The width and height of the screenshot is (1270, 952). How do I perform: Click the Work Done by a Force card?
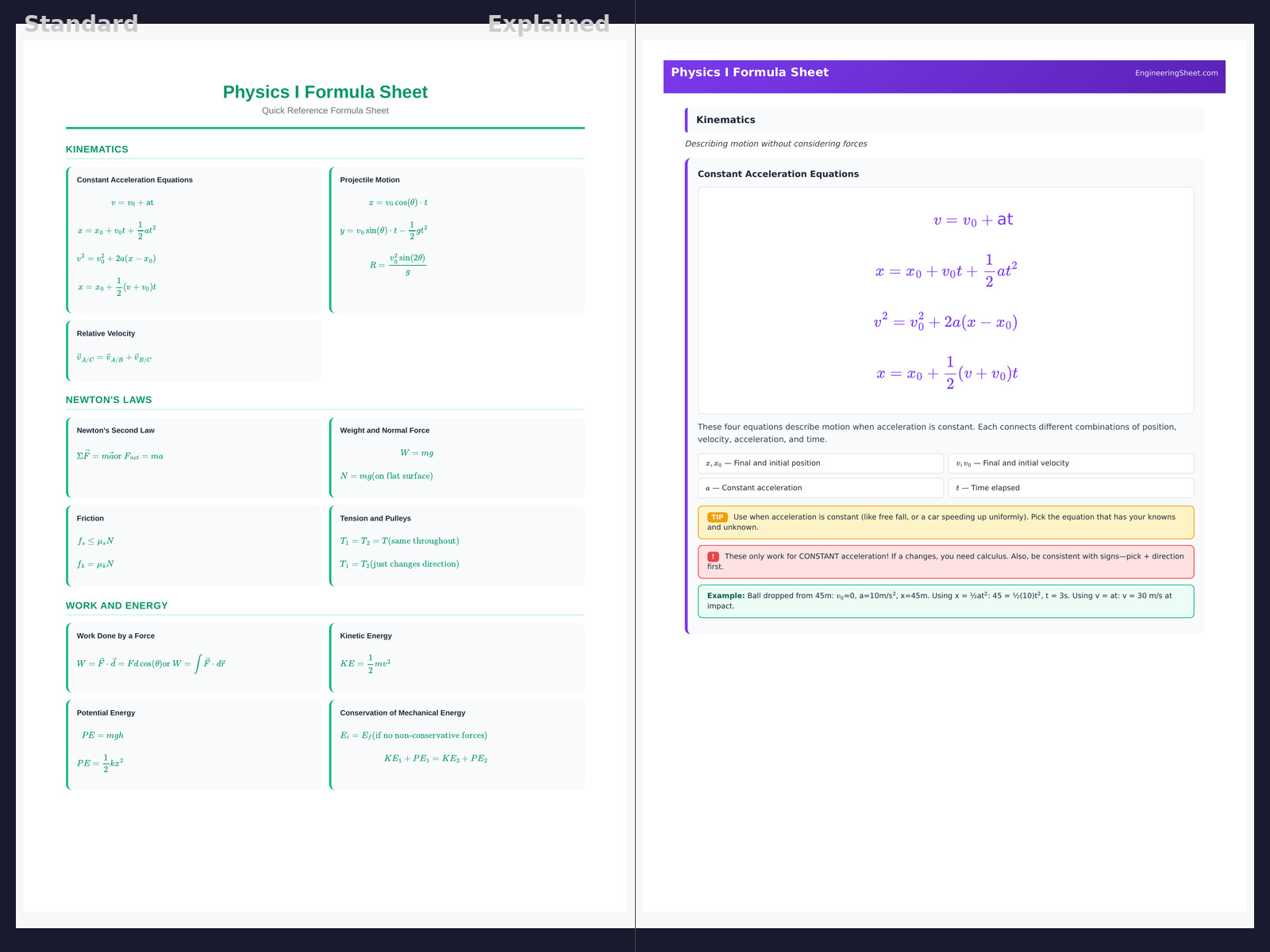click(194, 657)
